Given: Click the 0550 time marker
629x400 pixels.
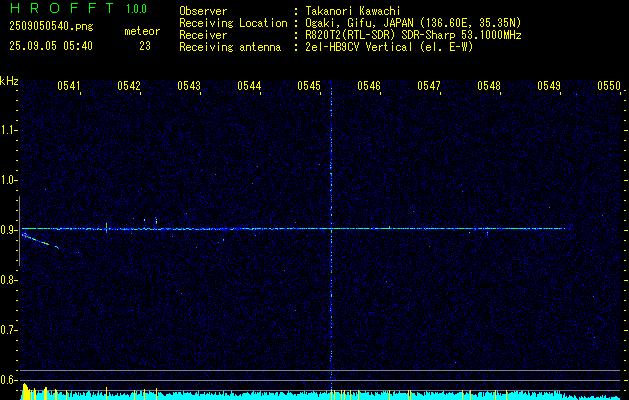Looking at the screenshot, I should (609, 86).
